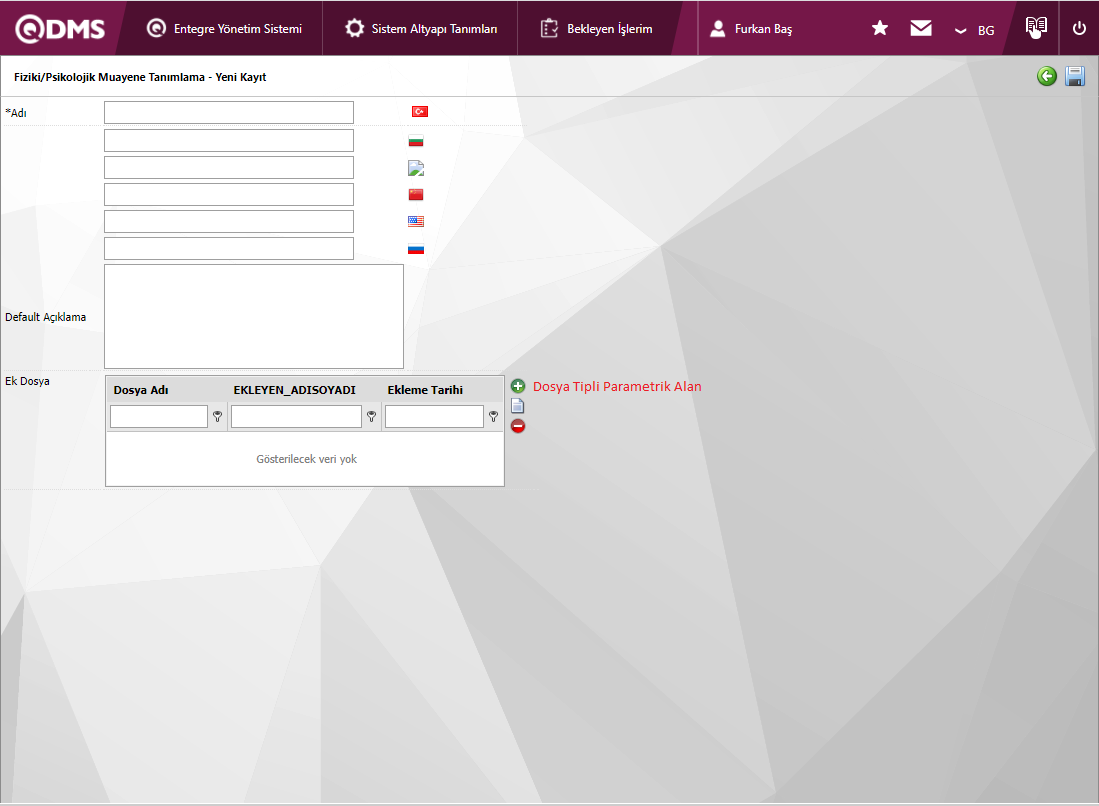Click the Default Açıklama text area
Screen dimensions: 1099x806
[254, 316]
